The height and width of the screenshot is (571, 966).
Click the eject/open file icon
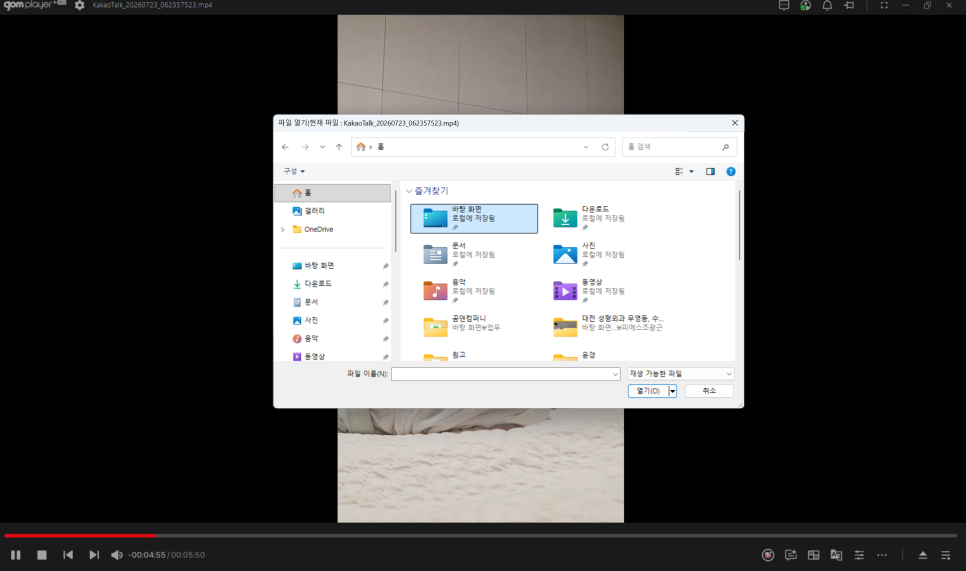click(923, 555)
